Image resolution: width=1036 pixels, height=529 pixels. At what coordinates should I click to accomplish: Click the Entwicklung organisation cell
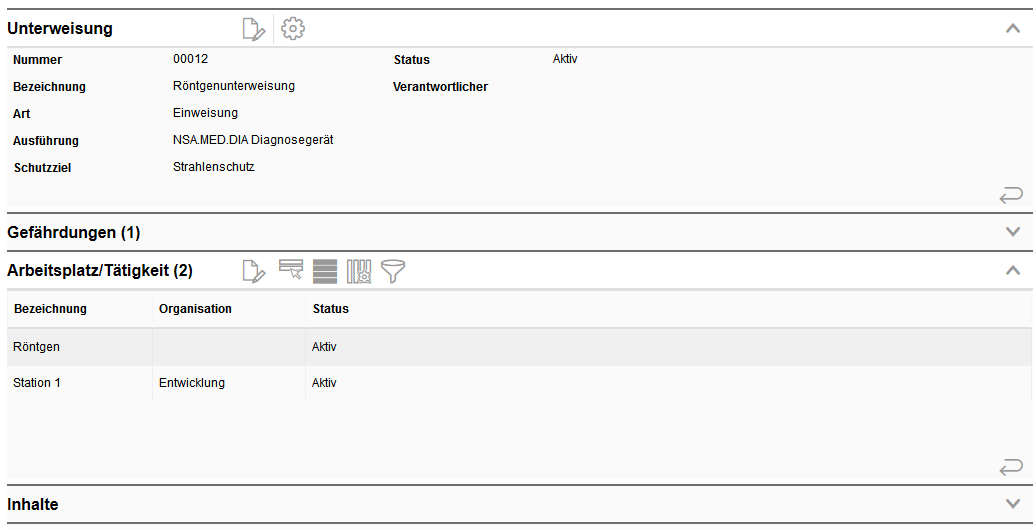click(x=192, y=383)
